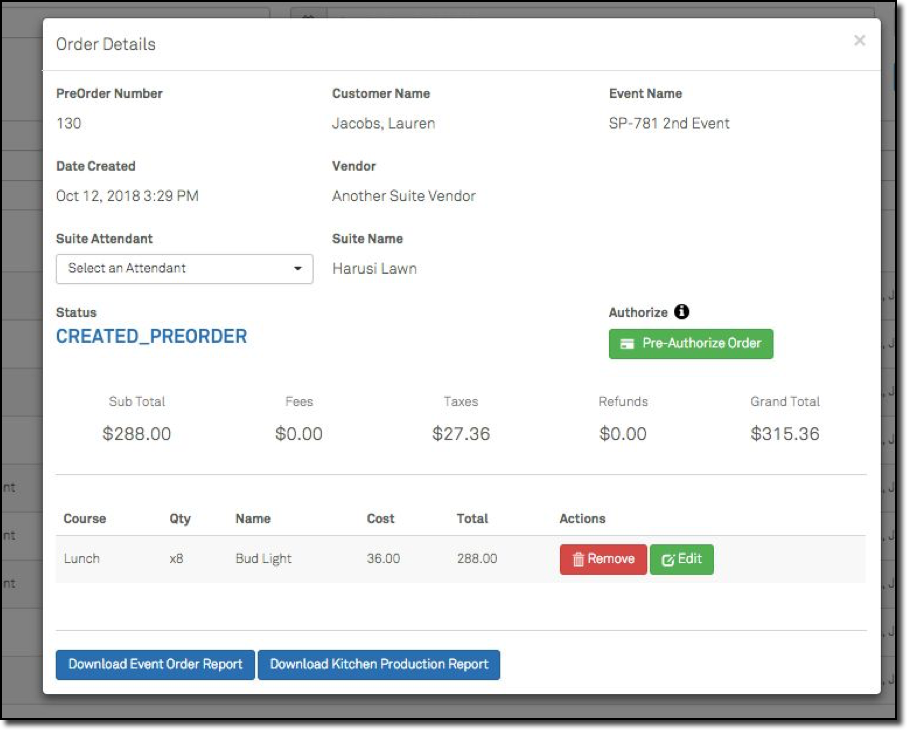Select the Bud Light item name
Image resolution: width=907 pixels, height=730 pixels.
(263, 559)
